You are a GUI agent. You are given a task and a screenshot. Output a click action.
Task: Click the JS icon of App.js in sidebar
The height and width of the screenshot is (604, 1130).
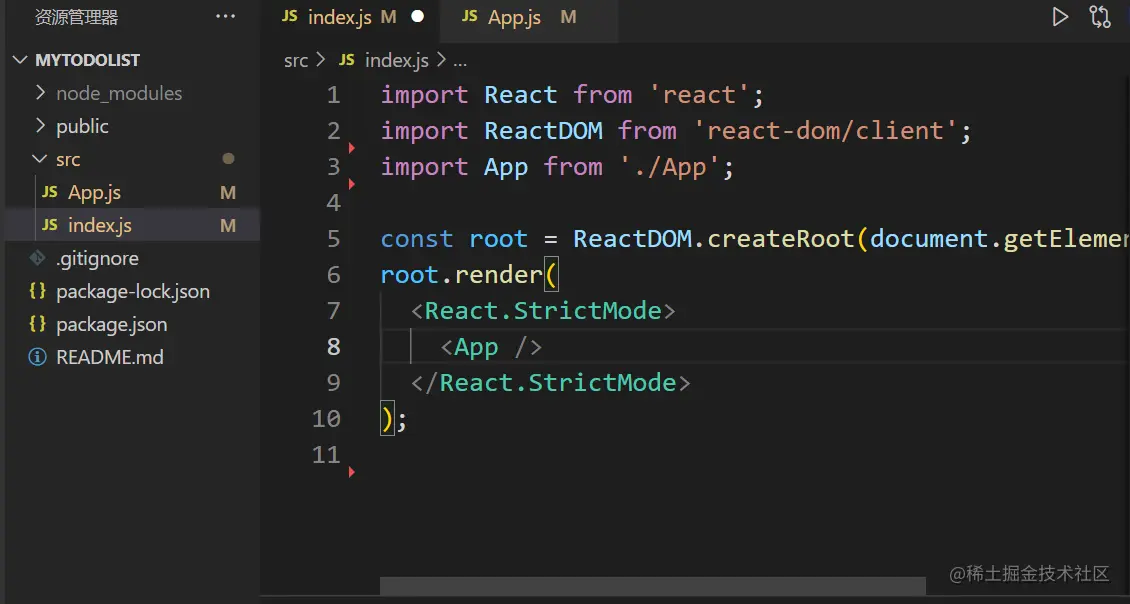tap(50, 192)
